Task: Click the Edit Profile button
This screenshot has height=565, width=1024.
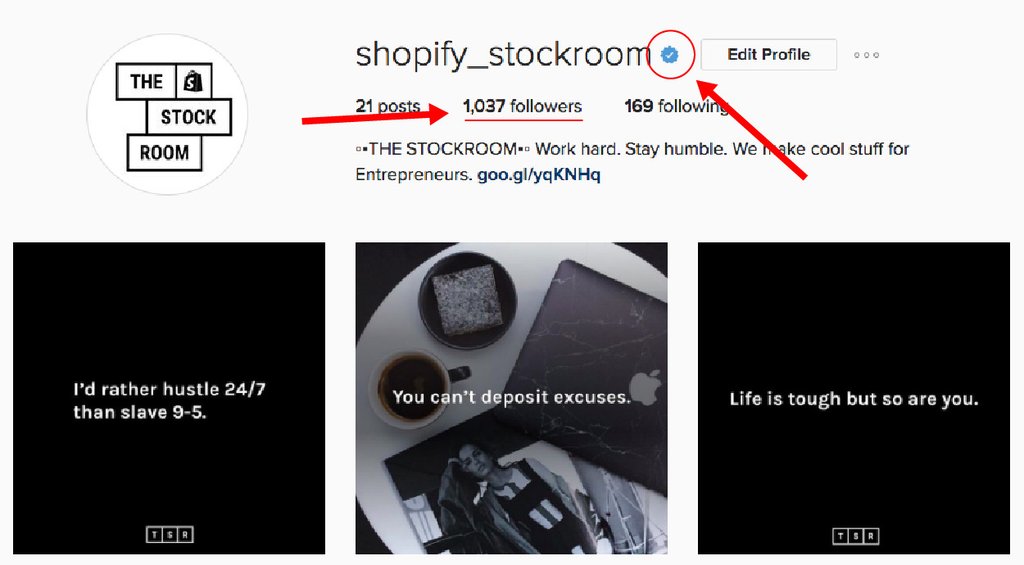Action: tap(769, 54)
